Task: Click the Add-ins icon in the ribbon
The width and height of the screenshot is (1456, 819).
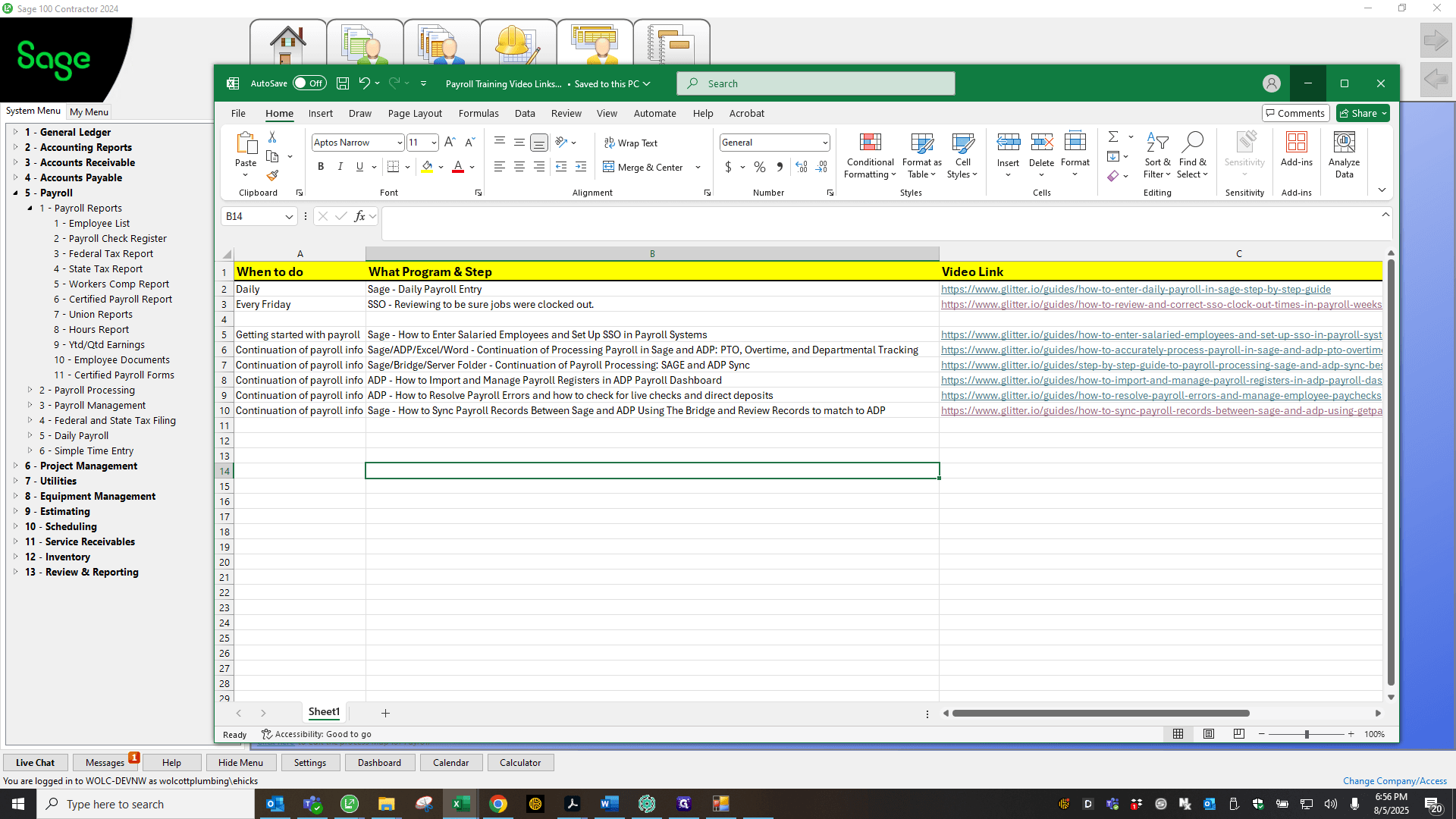Action: 1297,149
